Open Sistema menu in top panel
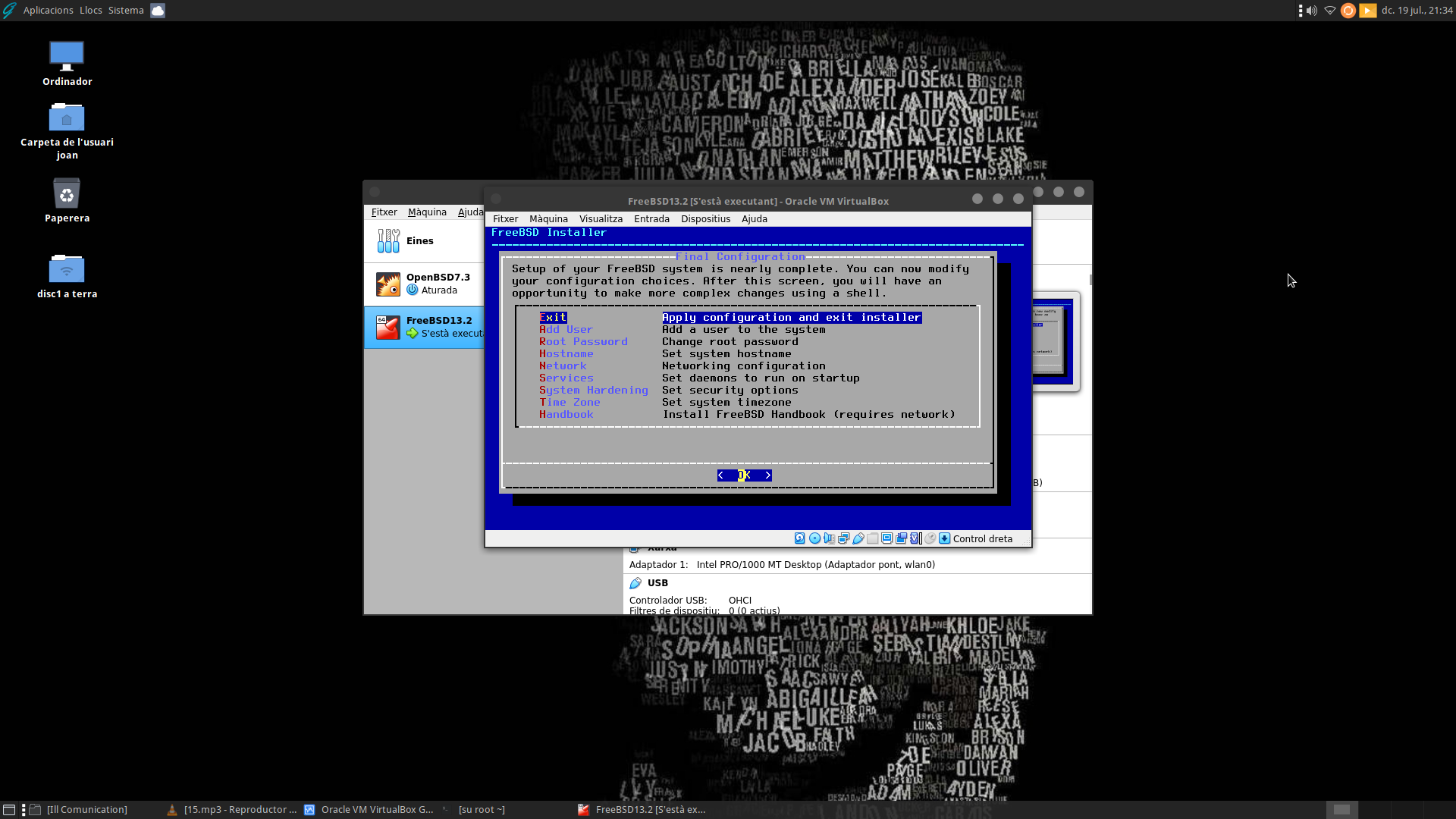The height and width of the screenshot is (819, 1456). pyautogui.click(x=125, y=11)
